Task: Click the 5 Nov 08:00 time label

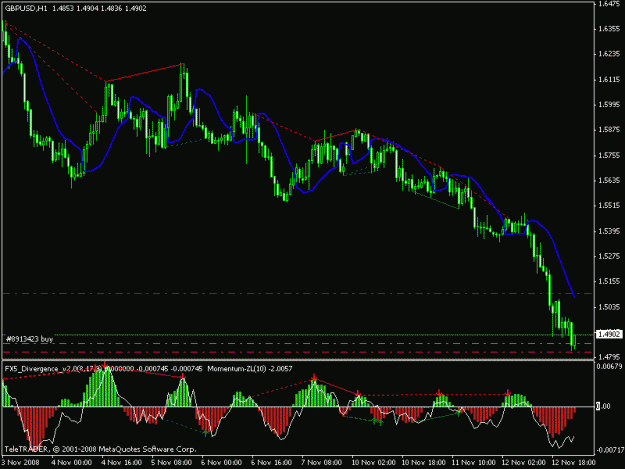Action: [171, 462]
